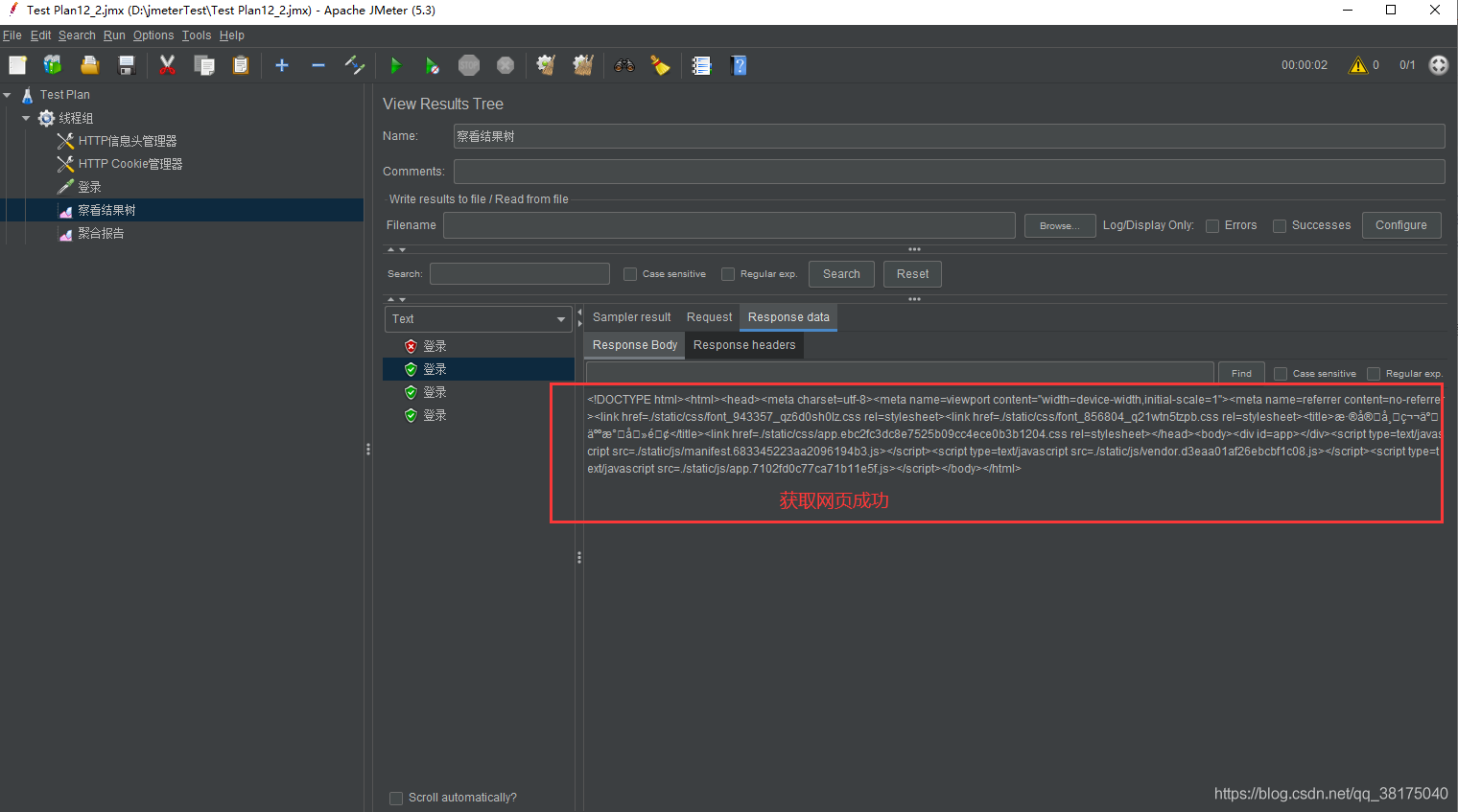Toggle search panel collapse arrows above results

click(396, 299)
